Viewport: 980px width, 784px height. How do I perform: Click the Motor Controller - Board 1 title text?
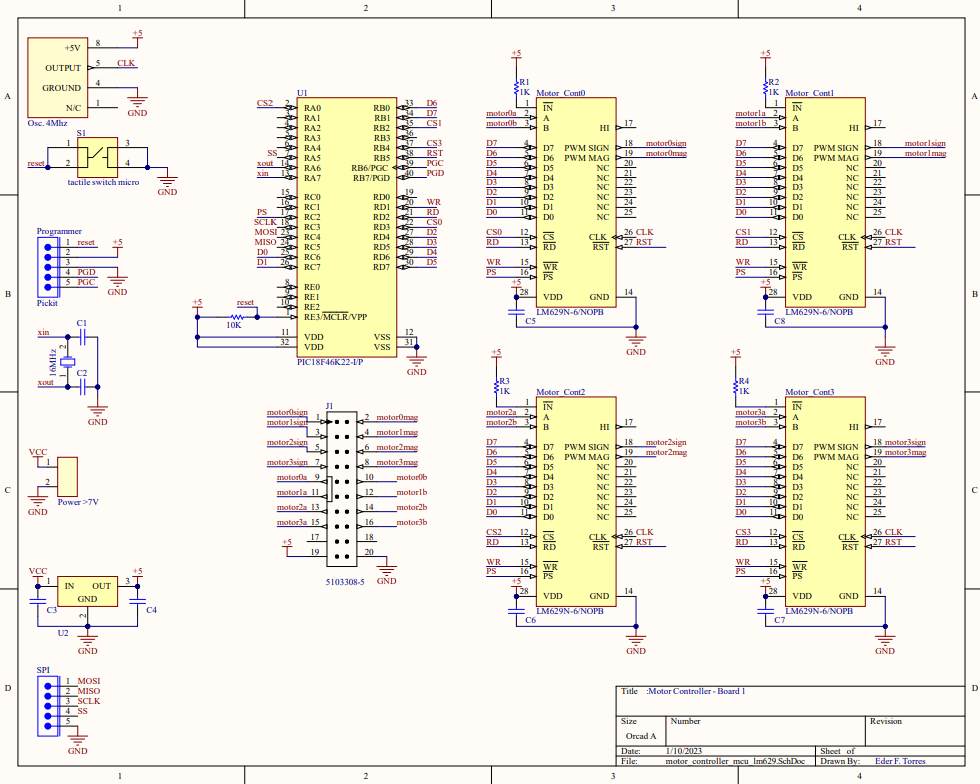[695, 691]
